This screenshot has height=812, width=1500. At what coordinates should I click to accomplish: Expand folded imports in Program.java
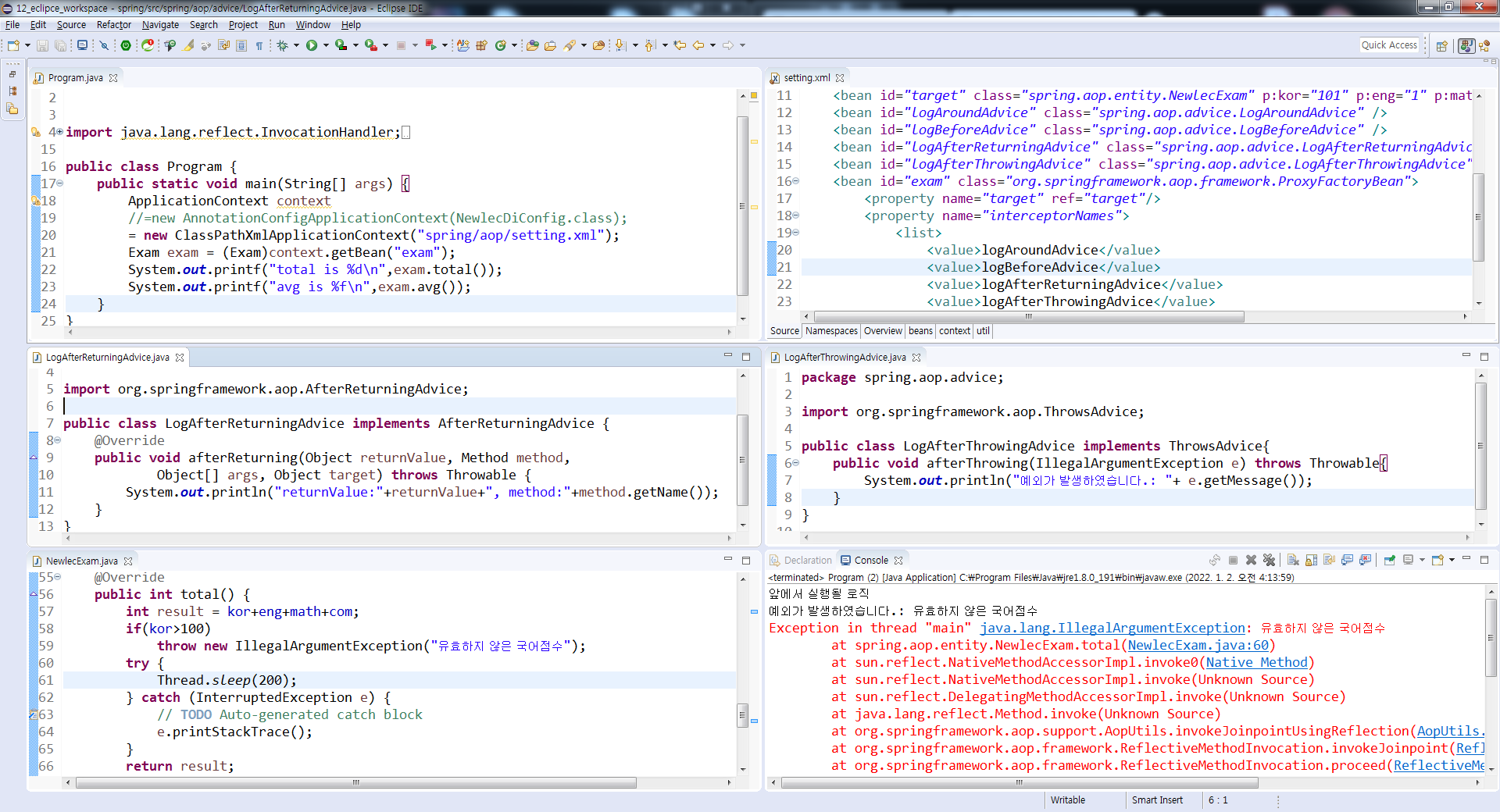tap(60, 132)
